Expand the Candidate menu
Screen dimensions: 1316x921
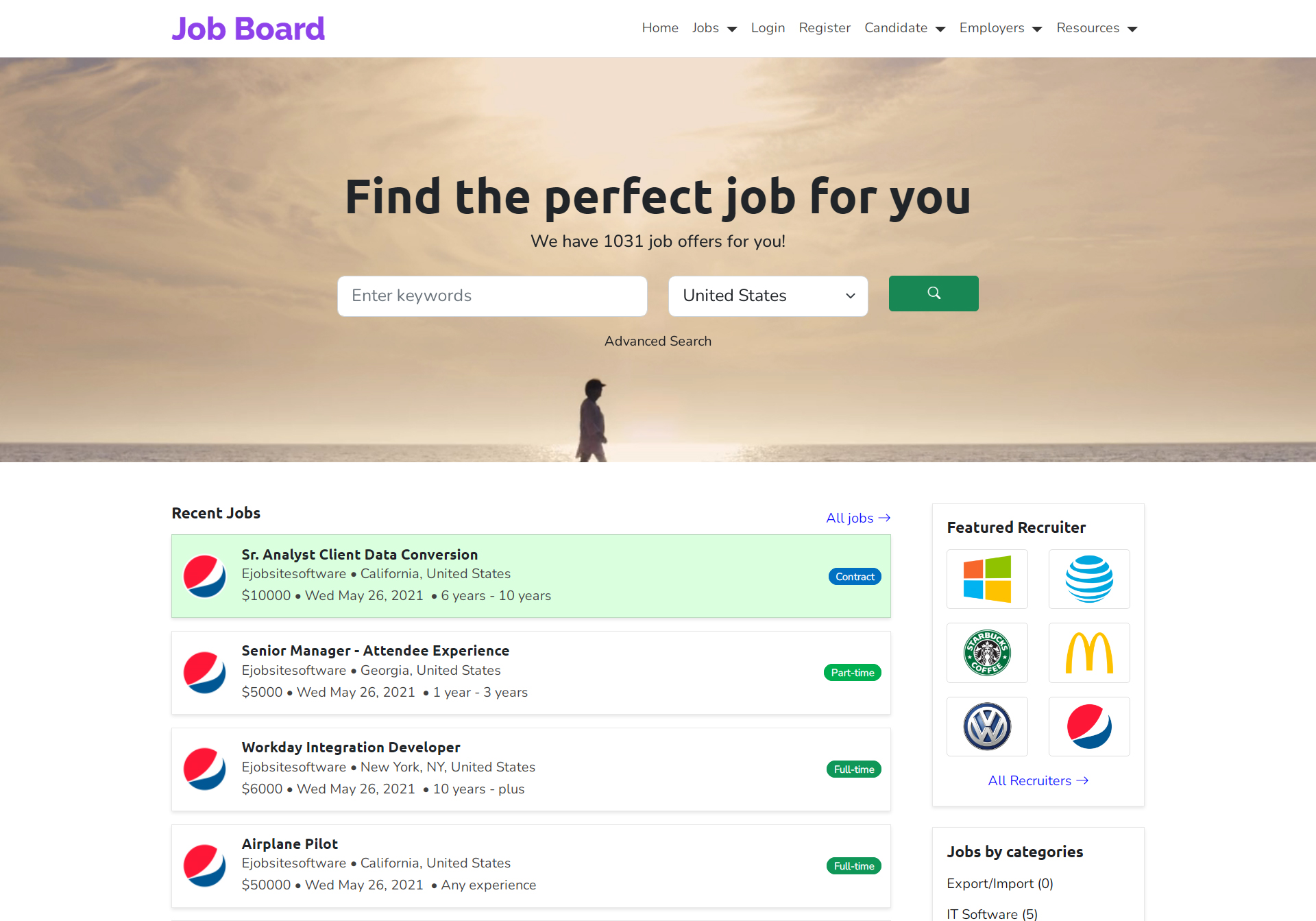[905, 28]
